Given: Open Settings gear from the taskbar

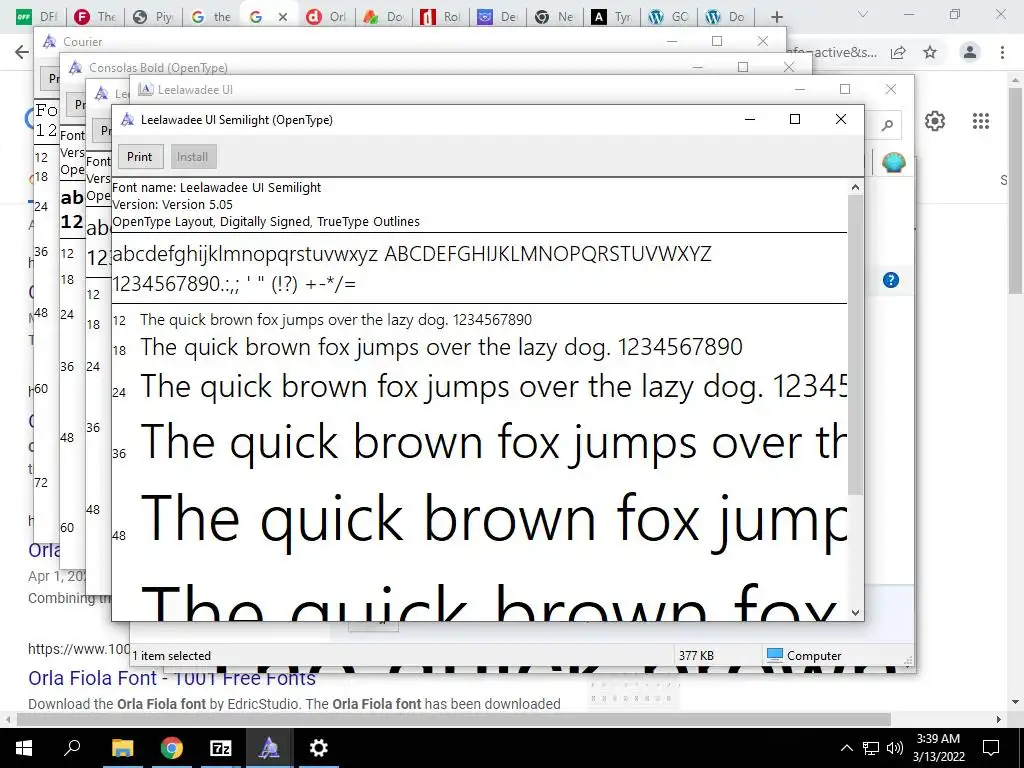Looking at the screenshot, I should tap(319, 748).
